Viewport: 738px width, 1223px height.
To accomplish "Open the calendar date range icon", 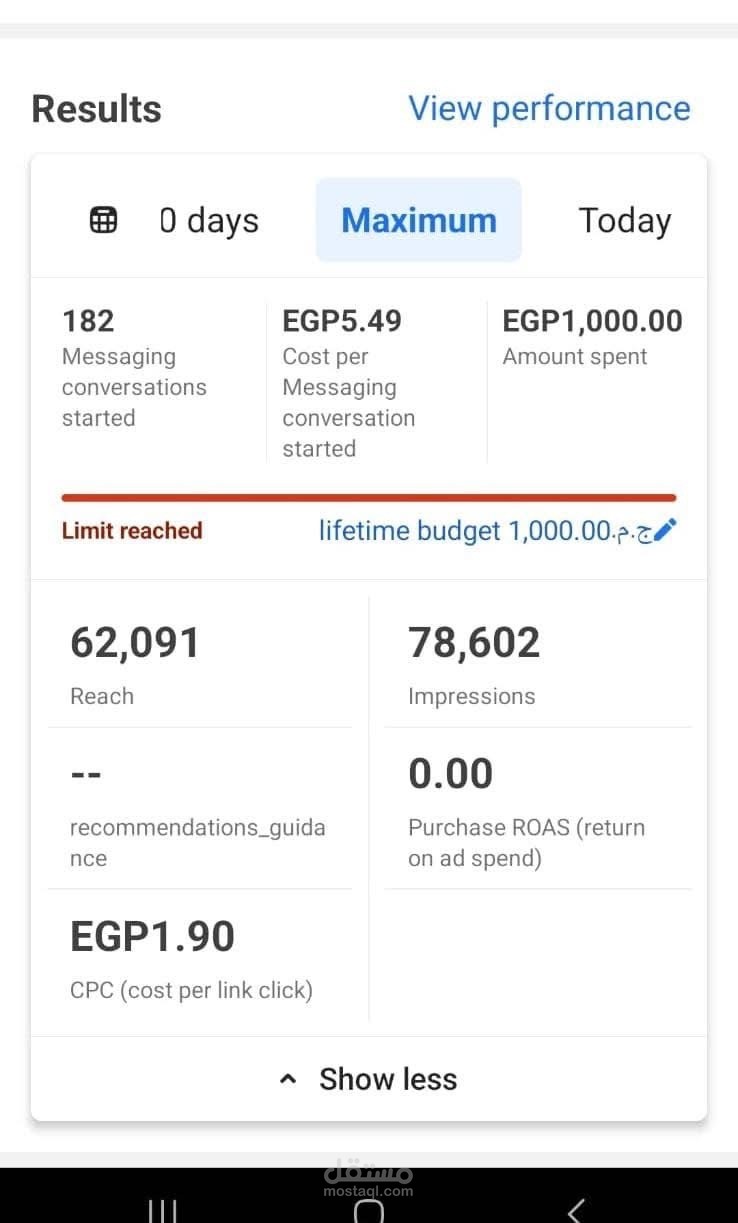I will (104, 220).
